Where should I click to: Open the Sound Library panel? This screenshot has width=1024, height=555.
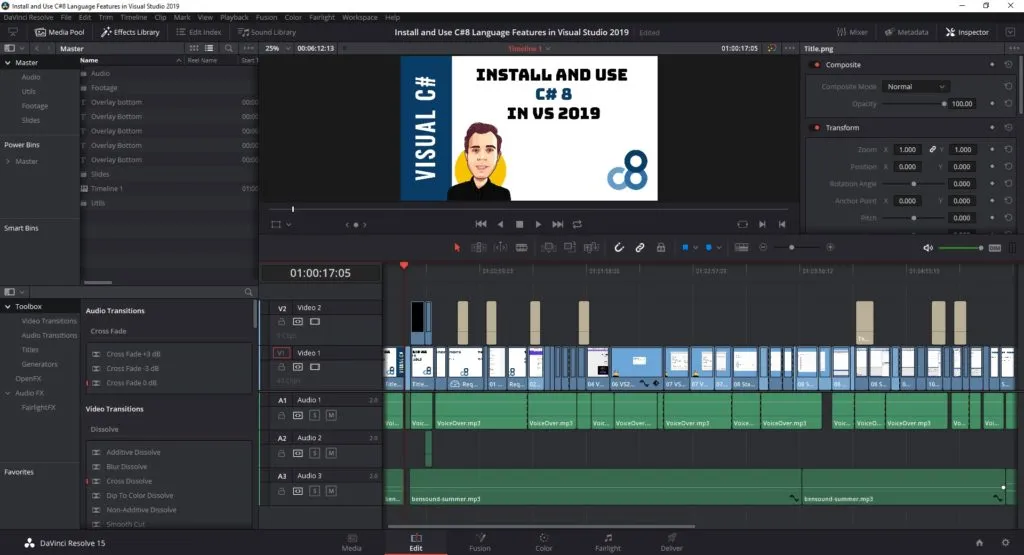coord(266,32)
